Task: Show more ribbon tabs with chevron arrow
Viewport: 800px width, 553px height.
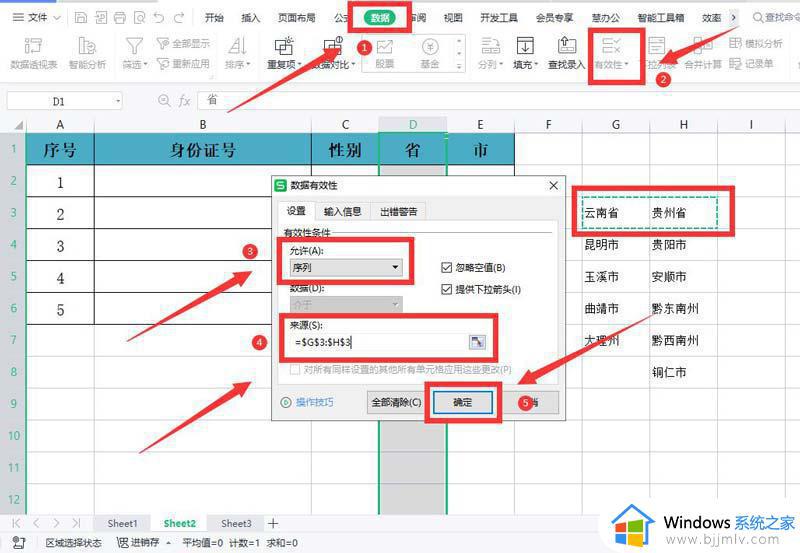Action: (x=734, y=18)
